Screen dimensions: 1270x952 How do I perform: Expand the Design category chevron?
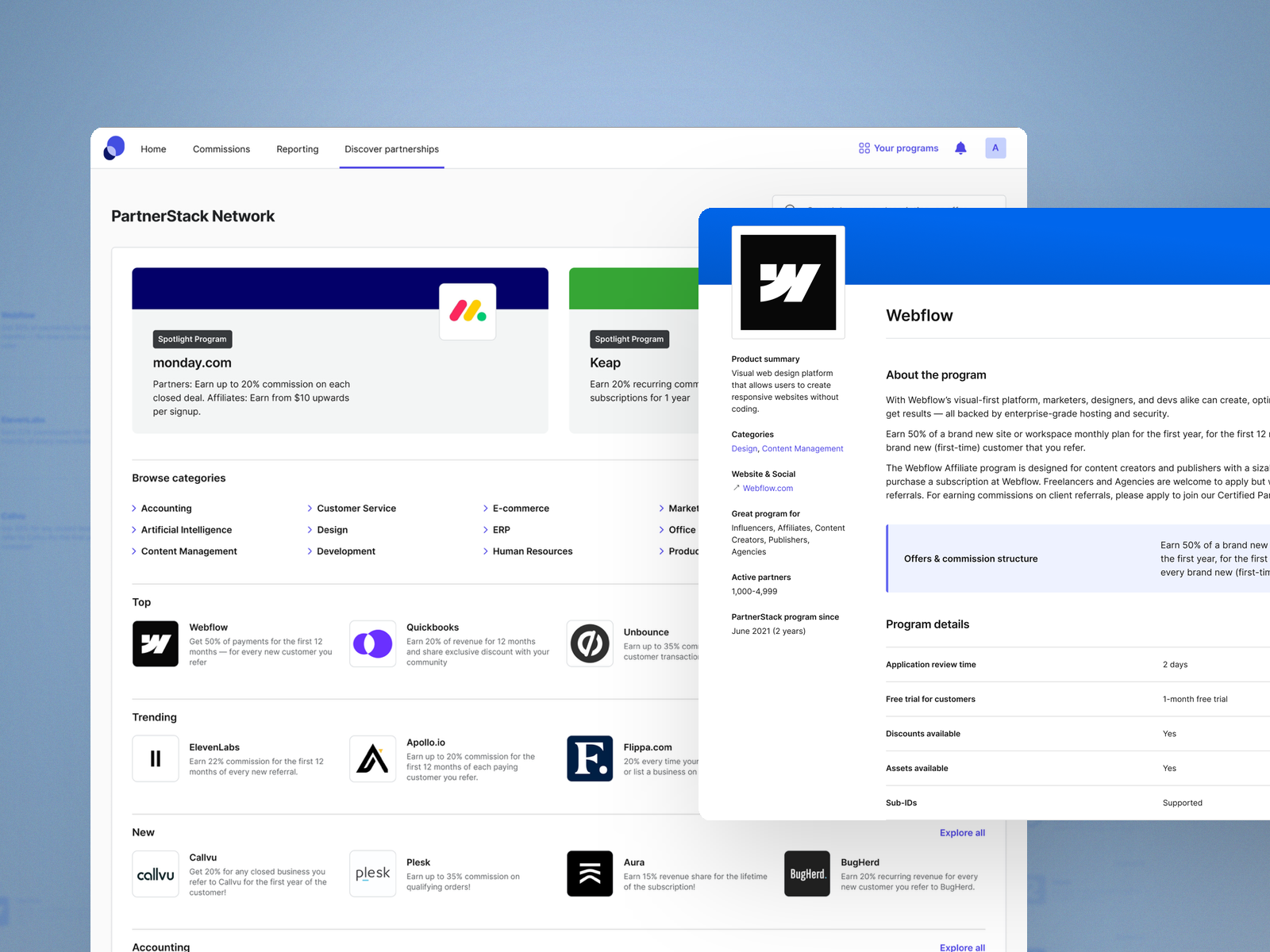[310, 530]
